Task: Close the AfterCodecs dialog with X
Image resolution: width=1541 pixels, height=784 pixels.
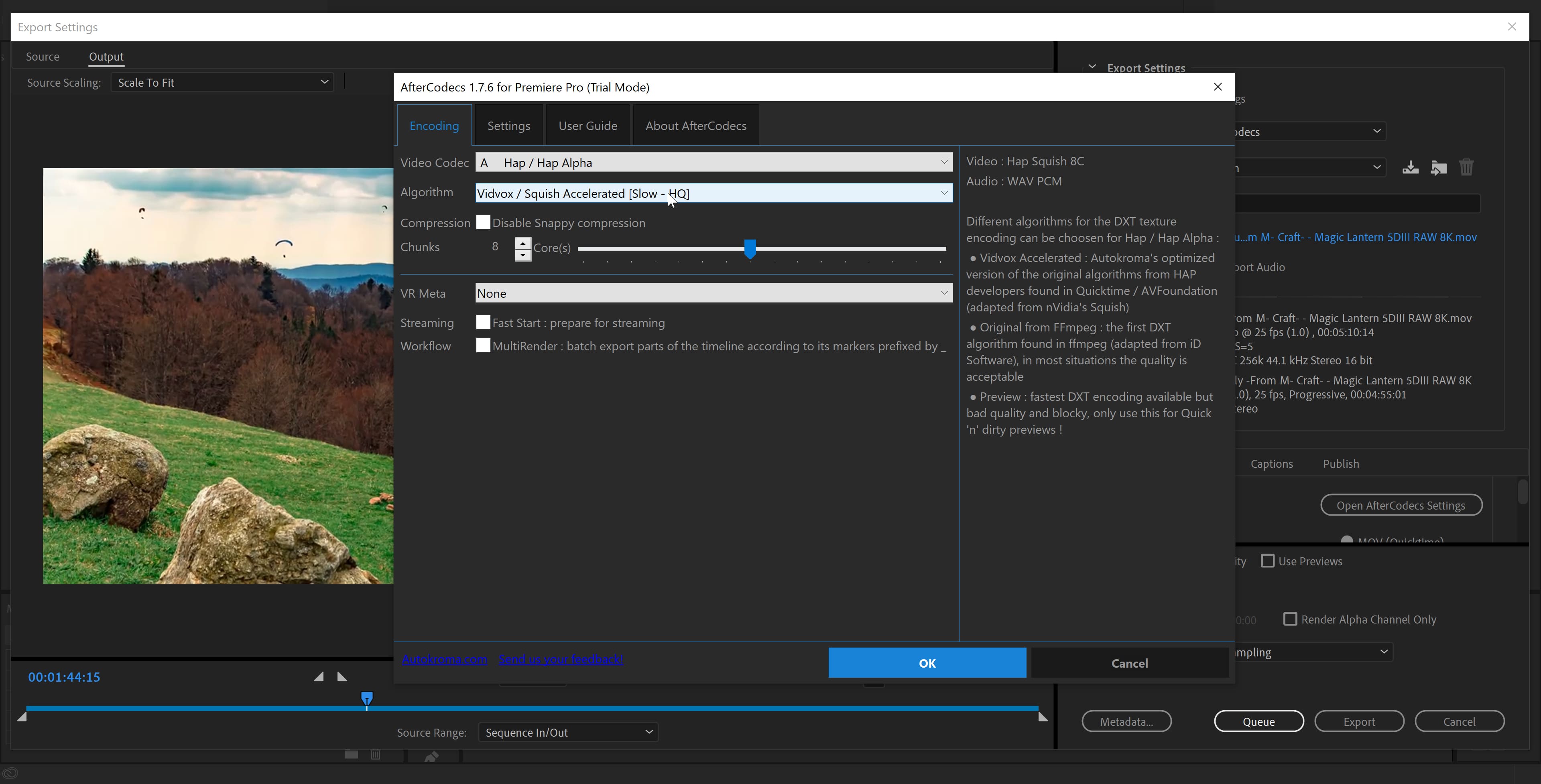Action: [x=1218, y=87]
